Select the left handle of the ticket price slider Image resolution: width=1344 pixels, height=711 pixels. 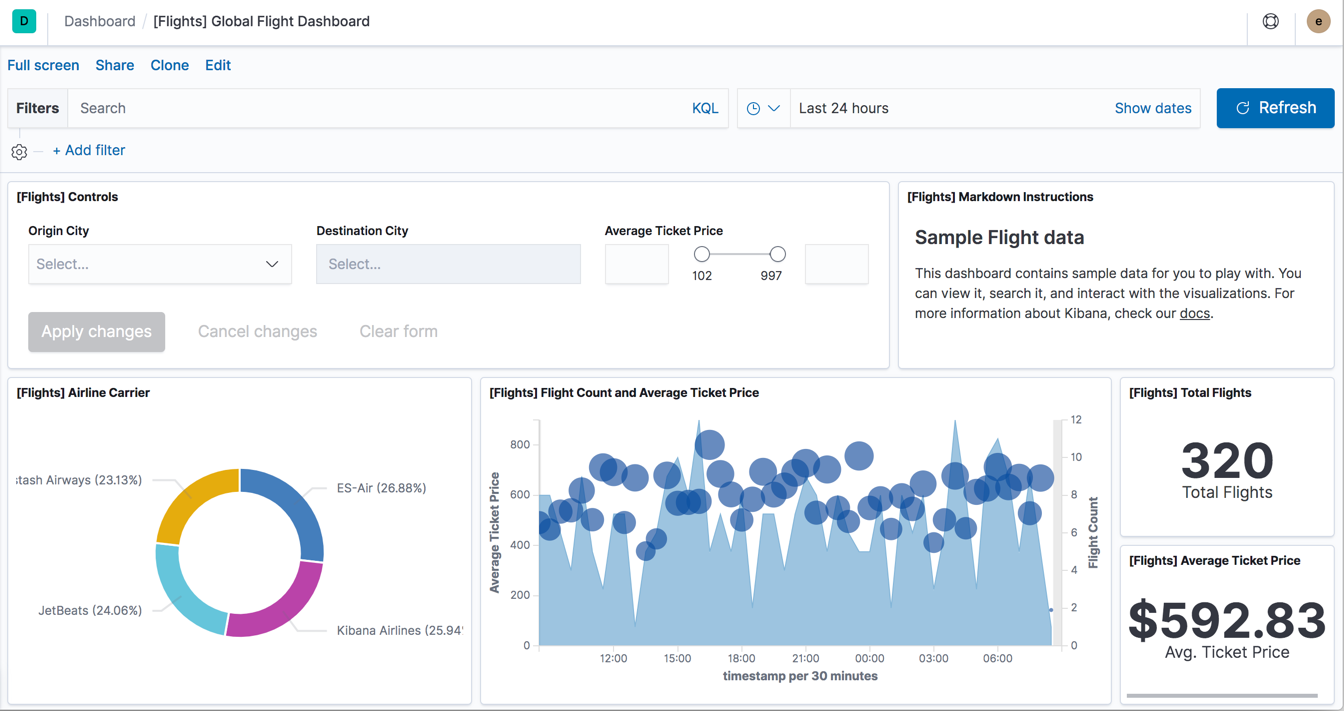[x=702, y=254]
